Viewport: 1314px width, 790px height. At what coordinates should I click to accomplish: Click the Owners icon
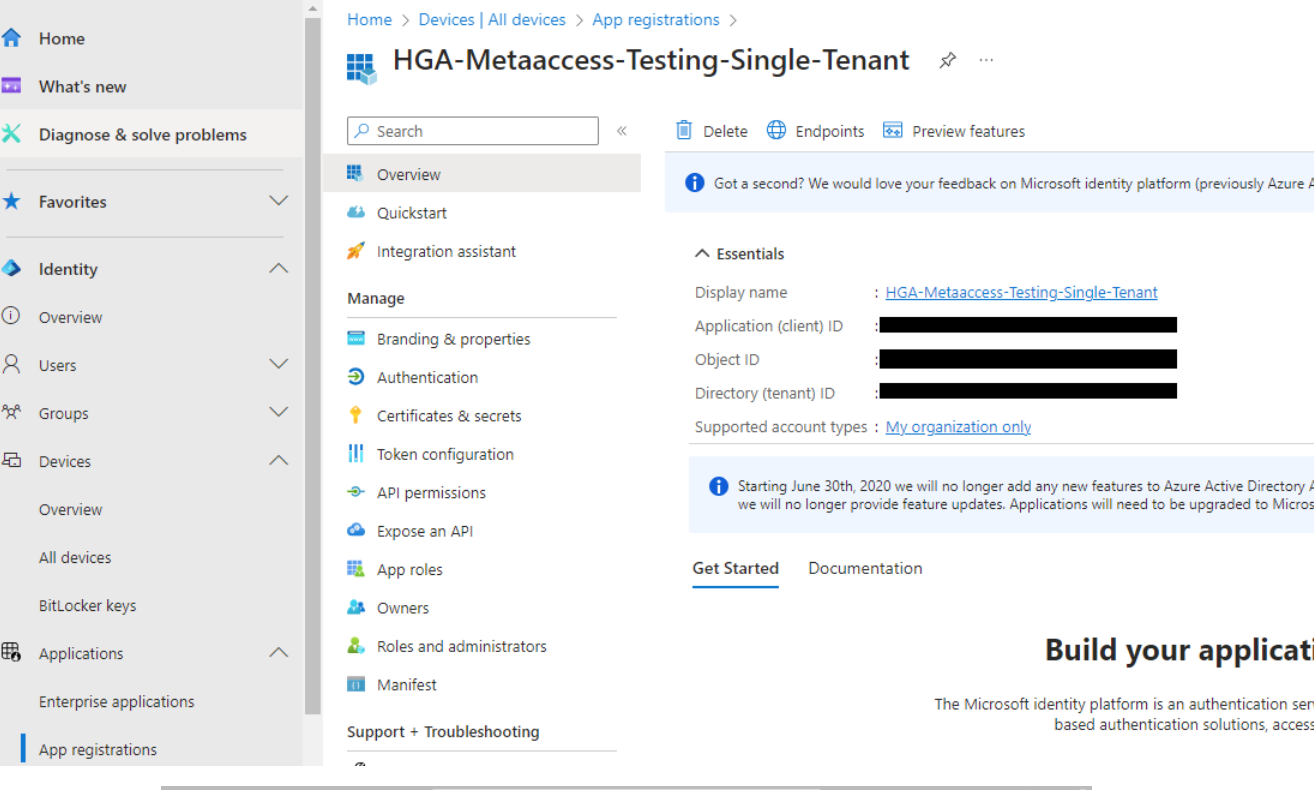coord(355,607)
